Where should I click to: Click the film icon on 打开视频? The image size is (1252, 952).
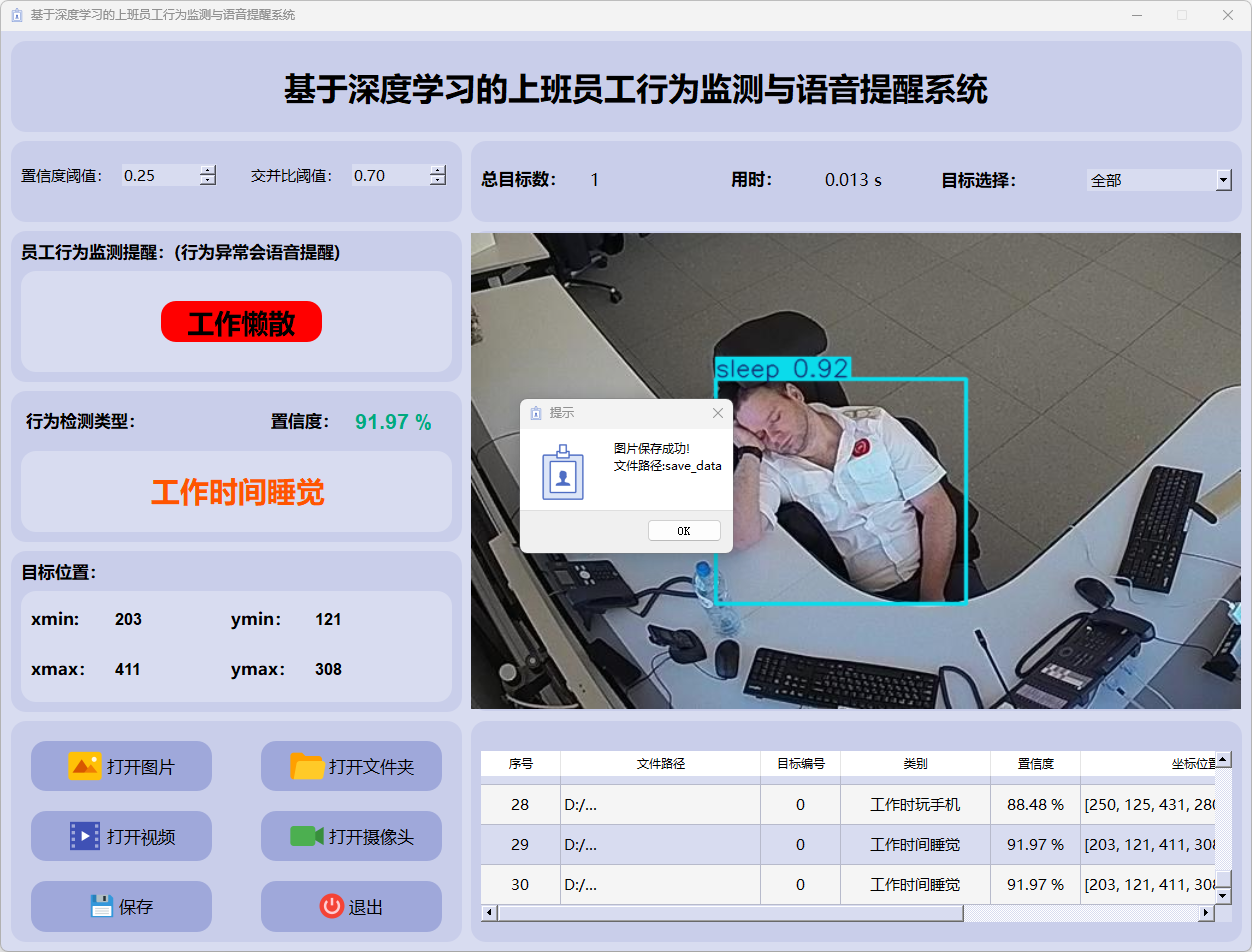tap(85, 836)
